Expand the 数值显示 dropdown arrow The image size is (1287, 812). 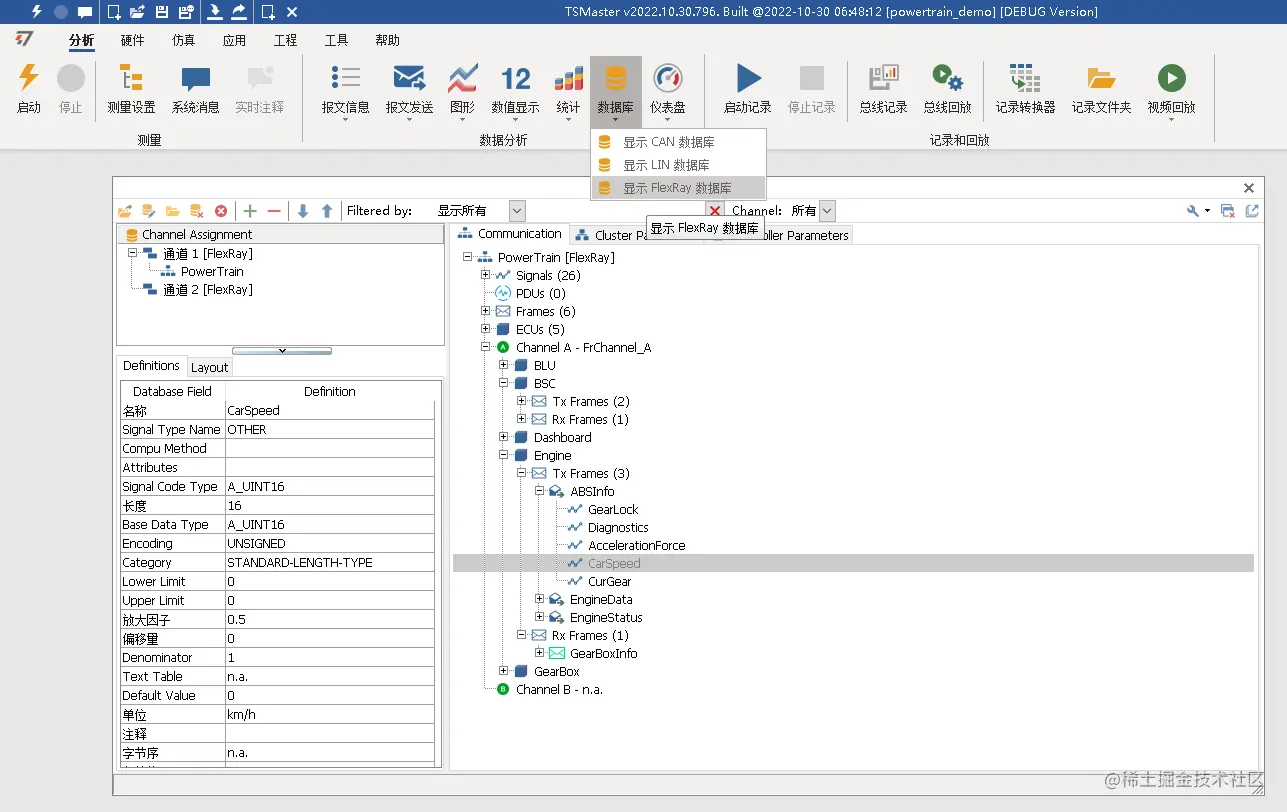coord(516,120)
